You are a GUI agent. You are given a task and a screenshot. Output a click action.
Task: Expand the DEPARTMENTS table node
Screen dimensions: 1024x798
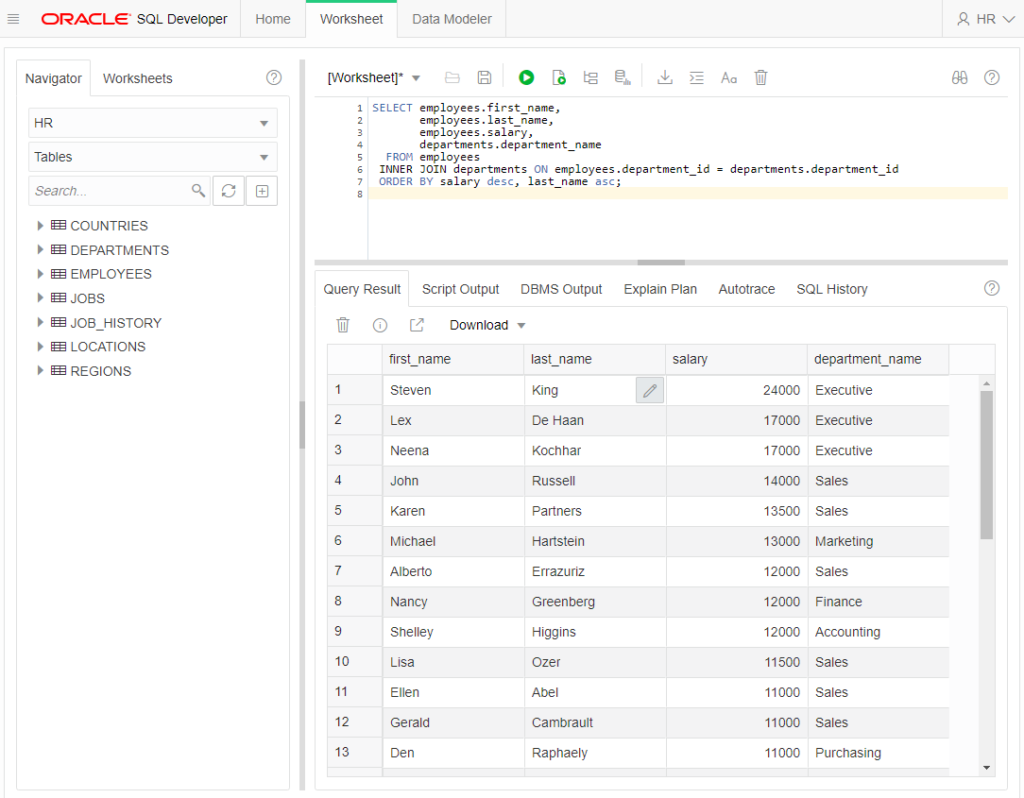[41, 250]
